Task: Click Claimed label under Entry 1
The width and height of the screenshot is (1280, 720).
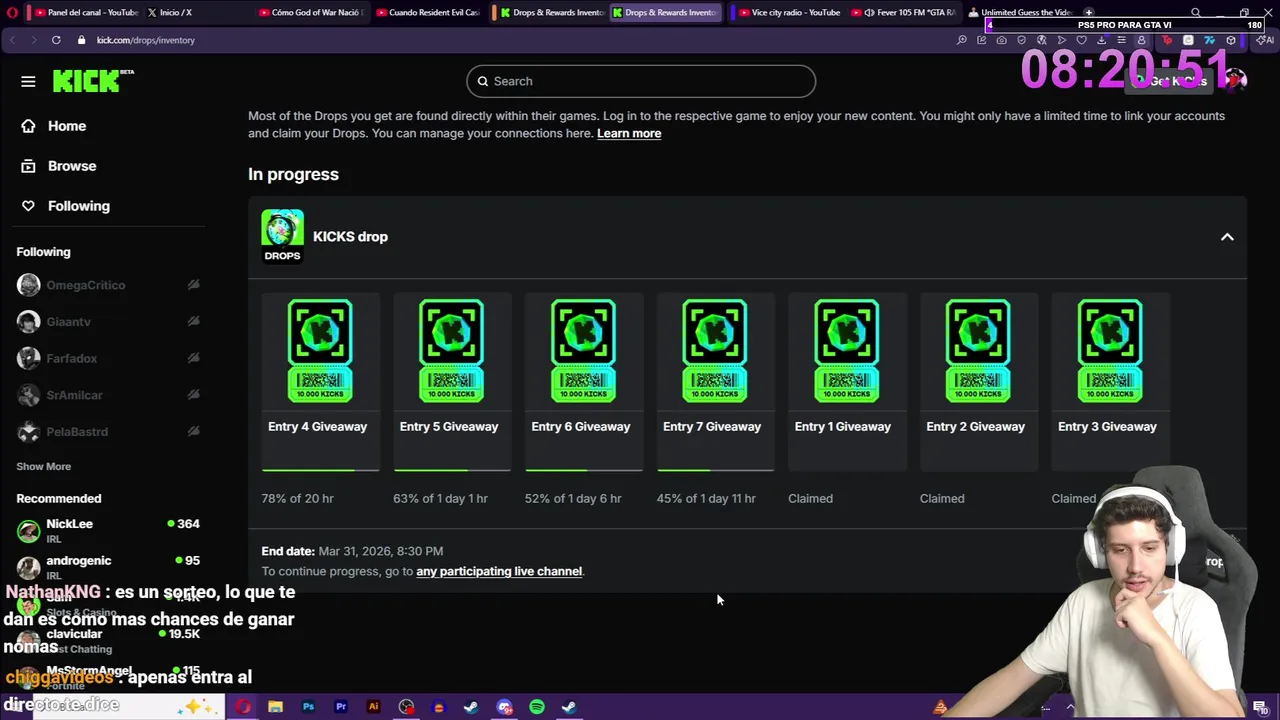Action: coord(810,498)
